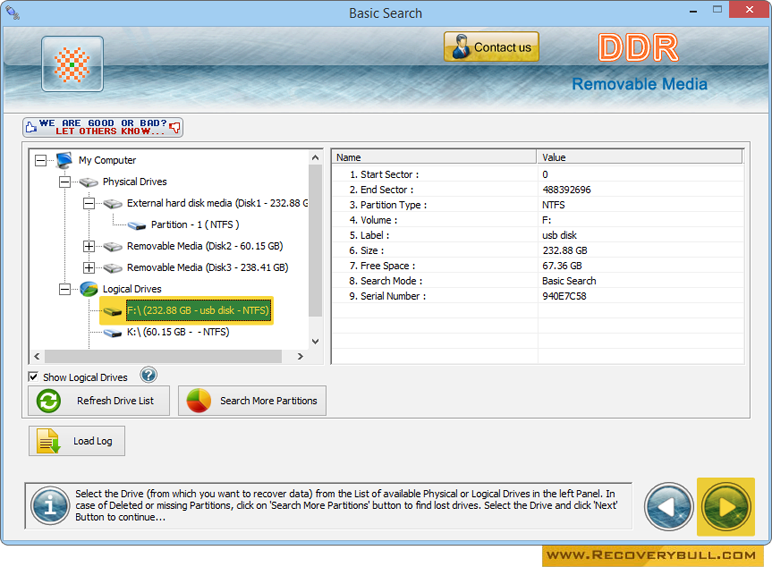This screenshot has height=567, width=772.
Task: Click the Back arrow button
Action: [669, 506]
